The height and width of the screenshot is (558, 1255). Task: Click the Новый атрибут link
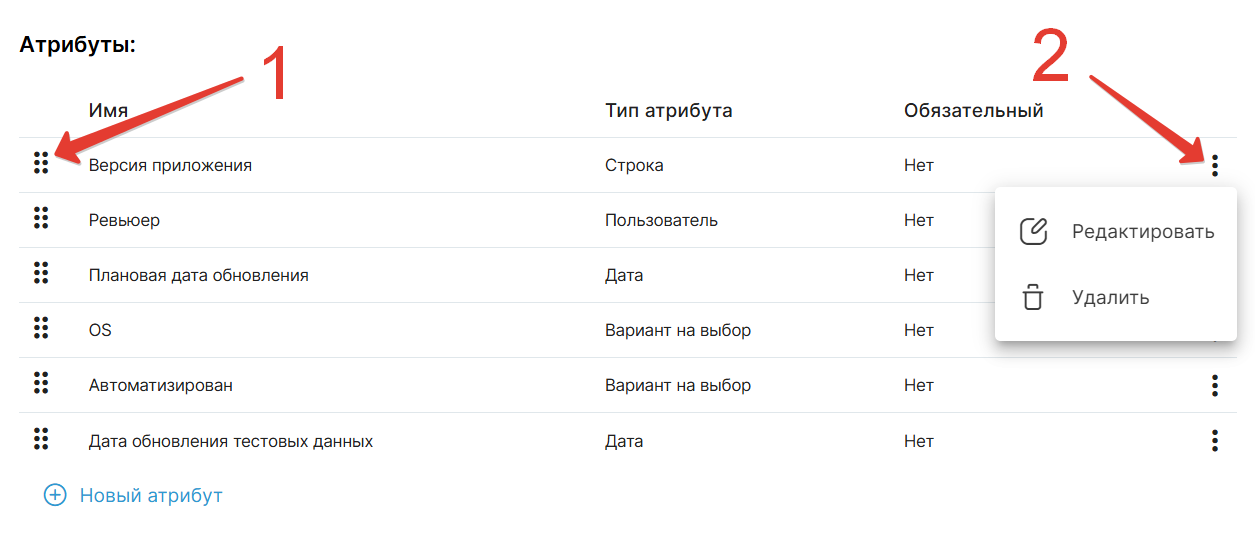point(150,495)
